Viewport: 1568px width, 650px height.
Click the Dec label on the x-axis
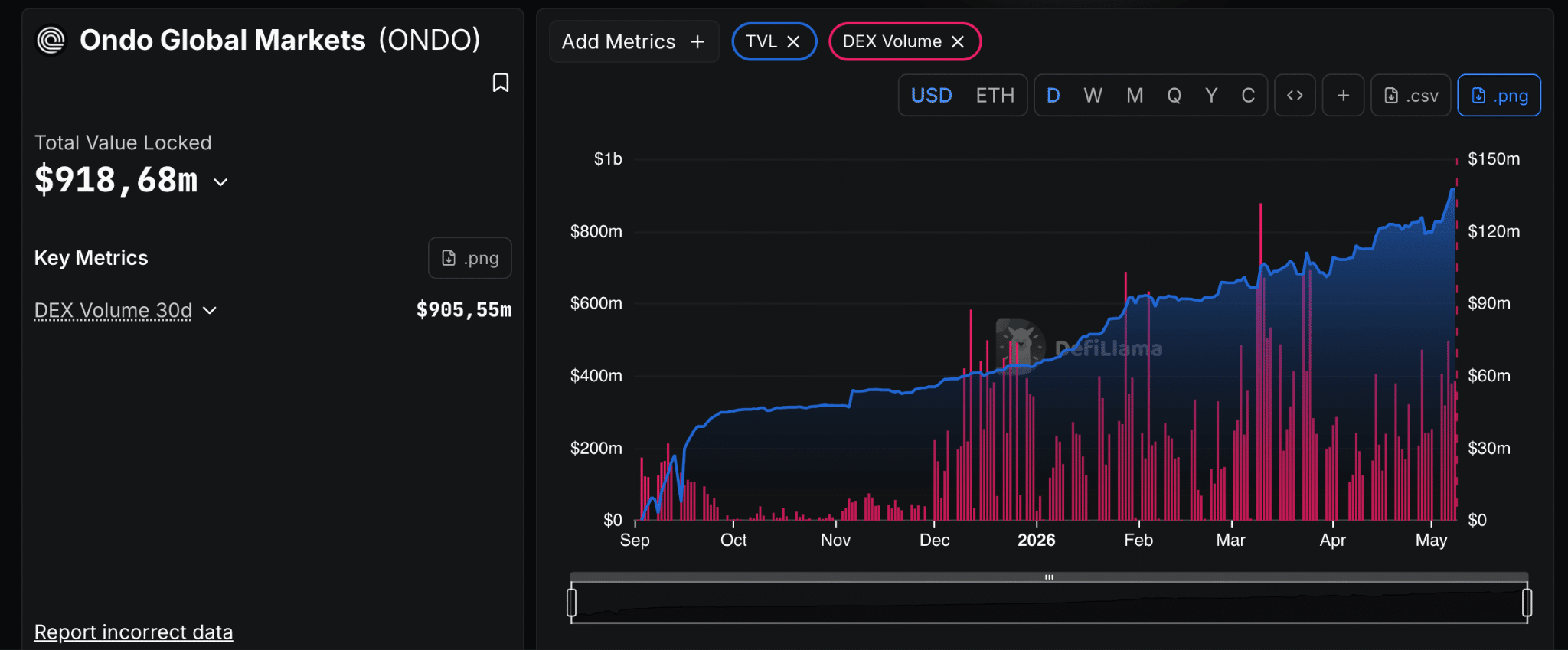coord(934,540)
